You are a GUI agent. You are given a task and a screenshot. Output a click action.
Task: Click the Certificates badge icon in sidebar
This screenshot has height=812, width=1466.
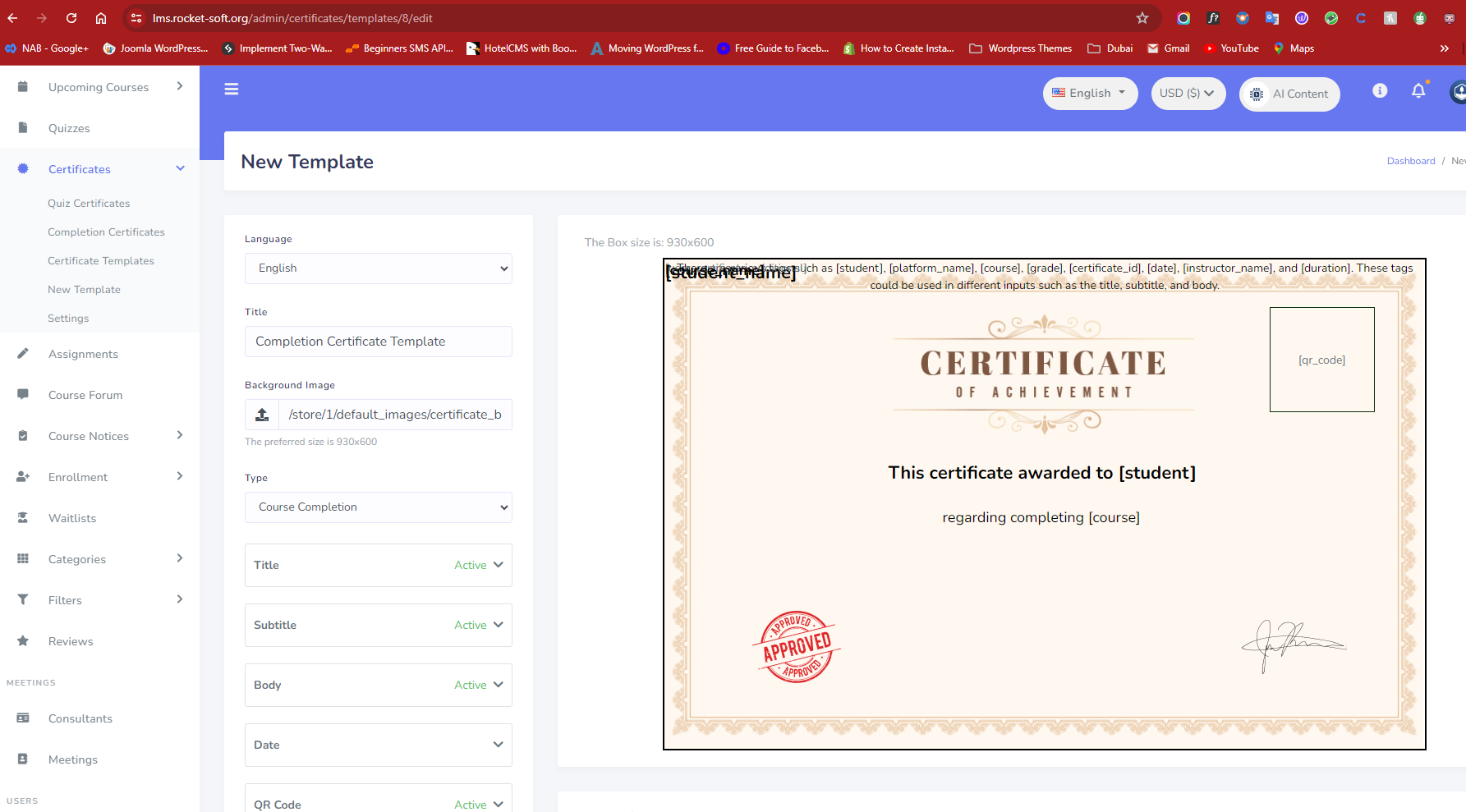coord(23,168)
